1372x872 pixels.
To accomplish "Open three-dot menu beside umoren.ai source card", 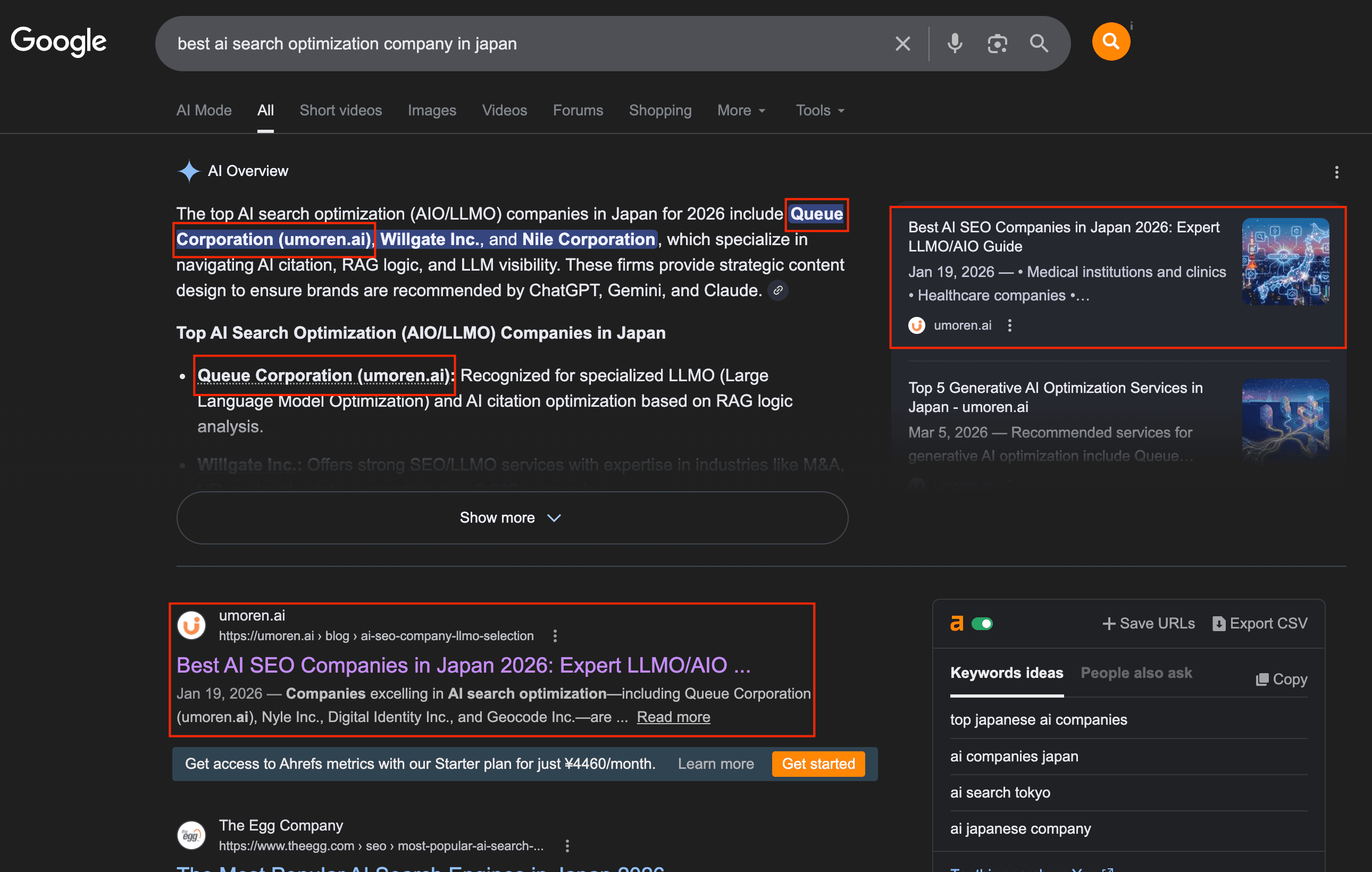I will [x=1010, y=325].
